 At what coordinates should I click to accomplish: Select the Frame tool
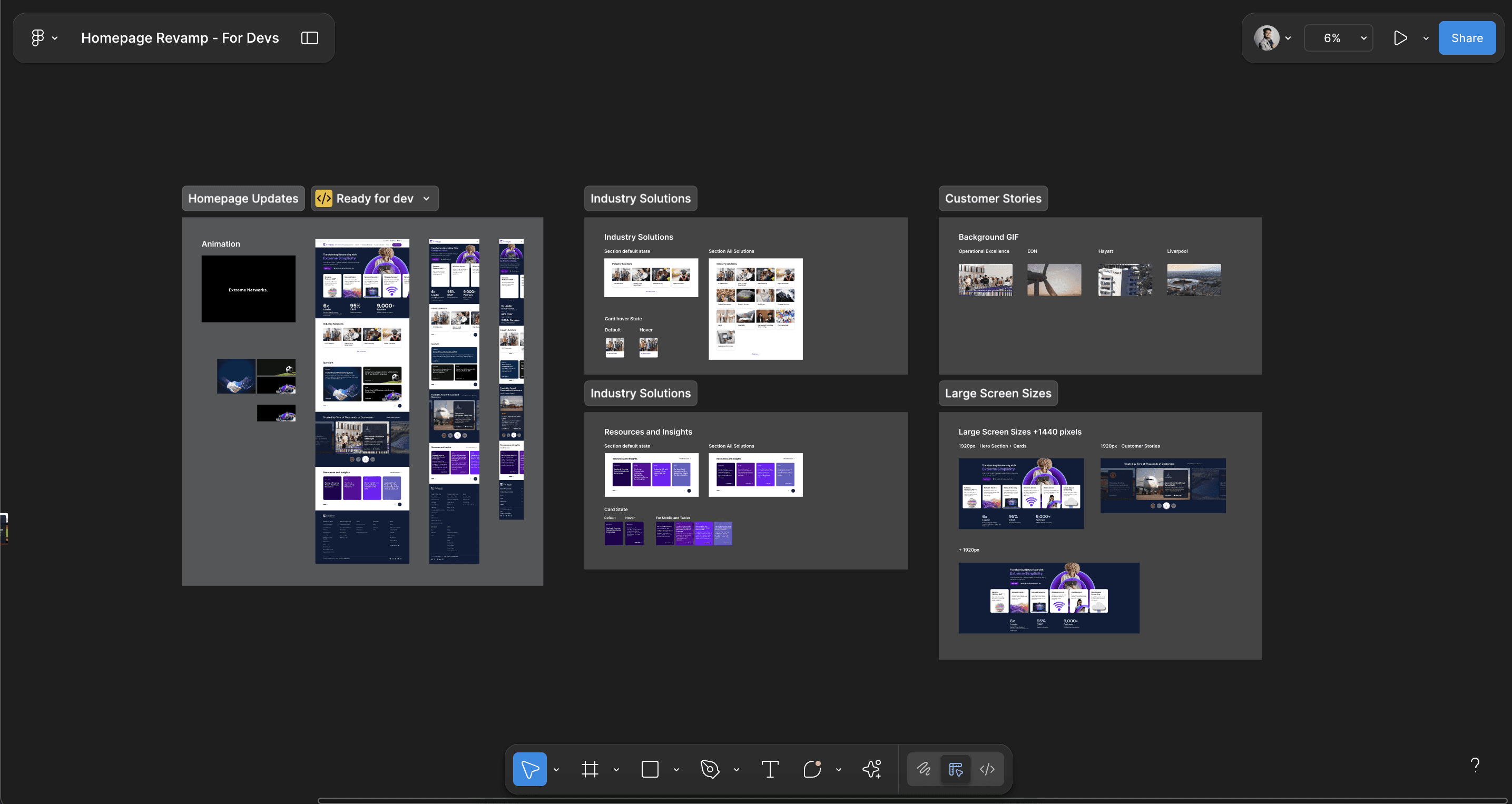point(590,769)
